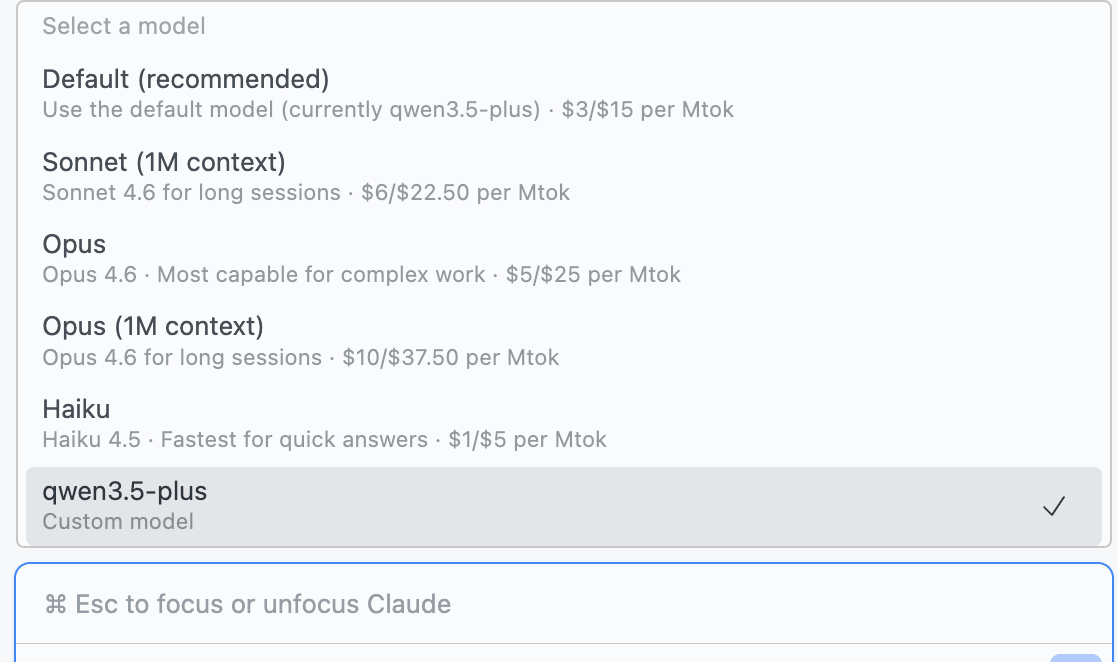
Task: Click the ⌘ symbol in the prompt box
Action: [x=56, y=605]
